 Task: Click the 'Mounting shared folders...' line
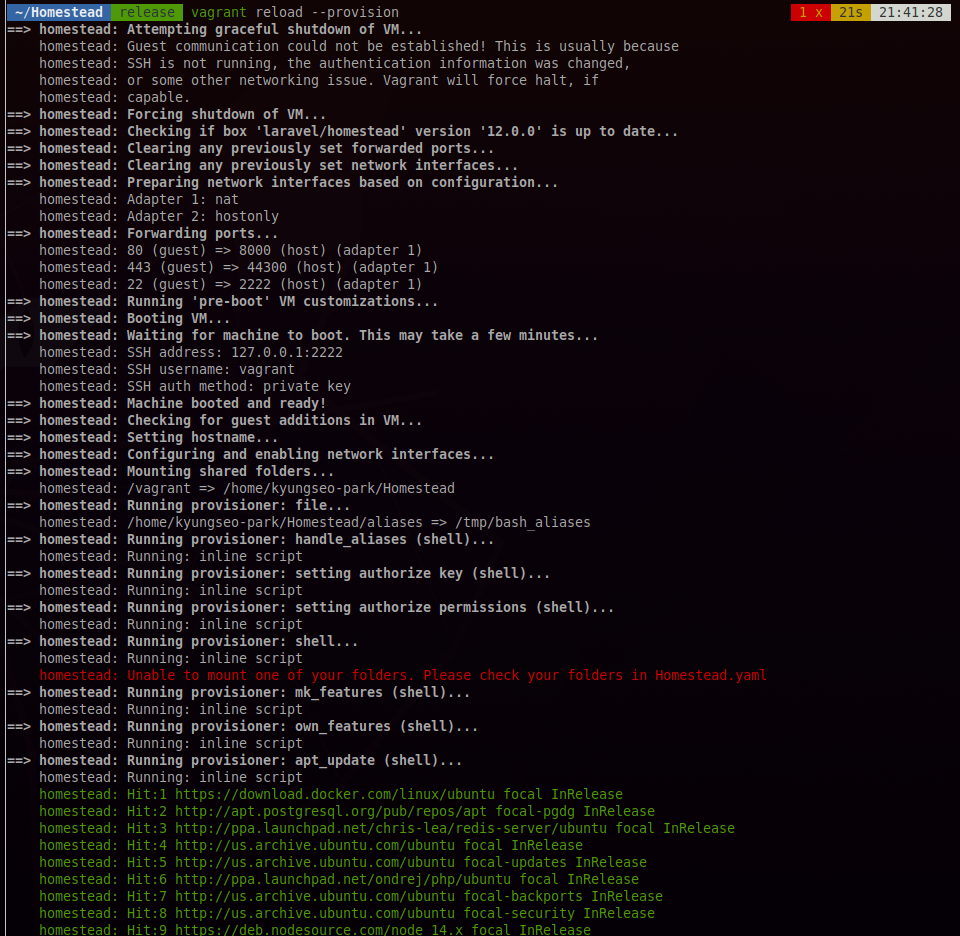pos(171,472)
